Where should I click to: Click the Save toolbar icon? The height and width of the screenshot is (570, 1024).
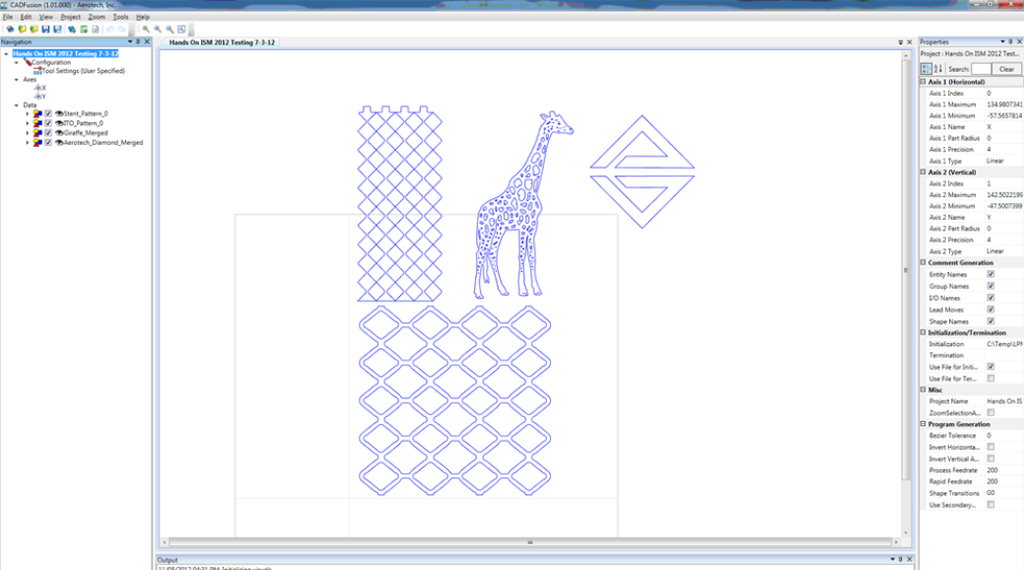[46, 29]
